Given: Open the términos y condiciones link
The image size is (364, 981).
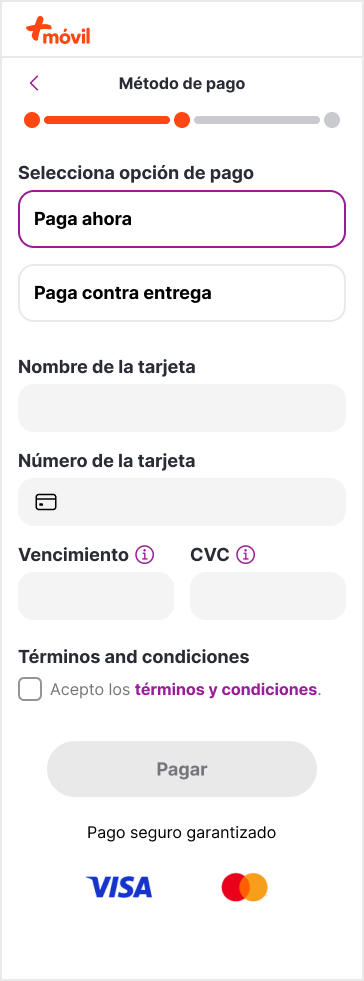Looking at the screenshot, I should pyautogui.click(x=226, y=689).
